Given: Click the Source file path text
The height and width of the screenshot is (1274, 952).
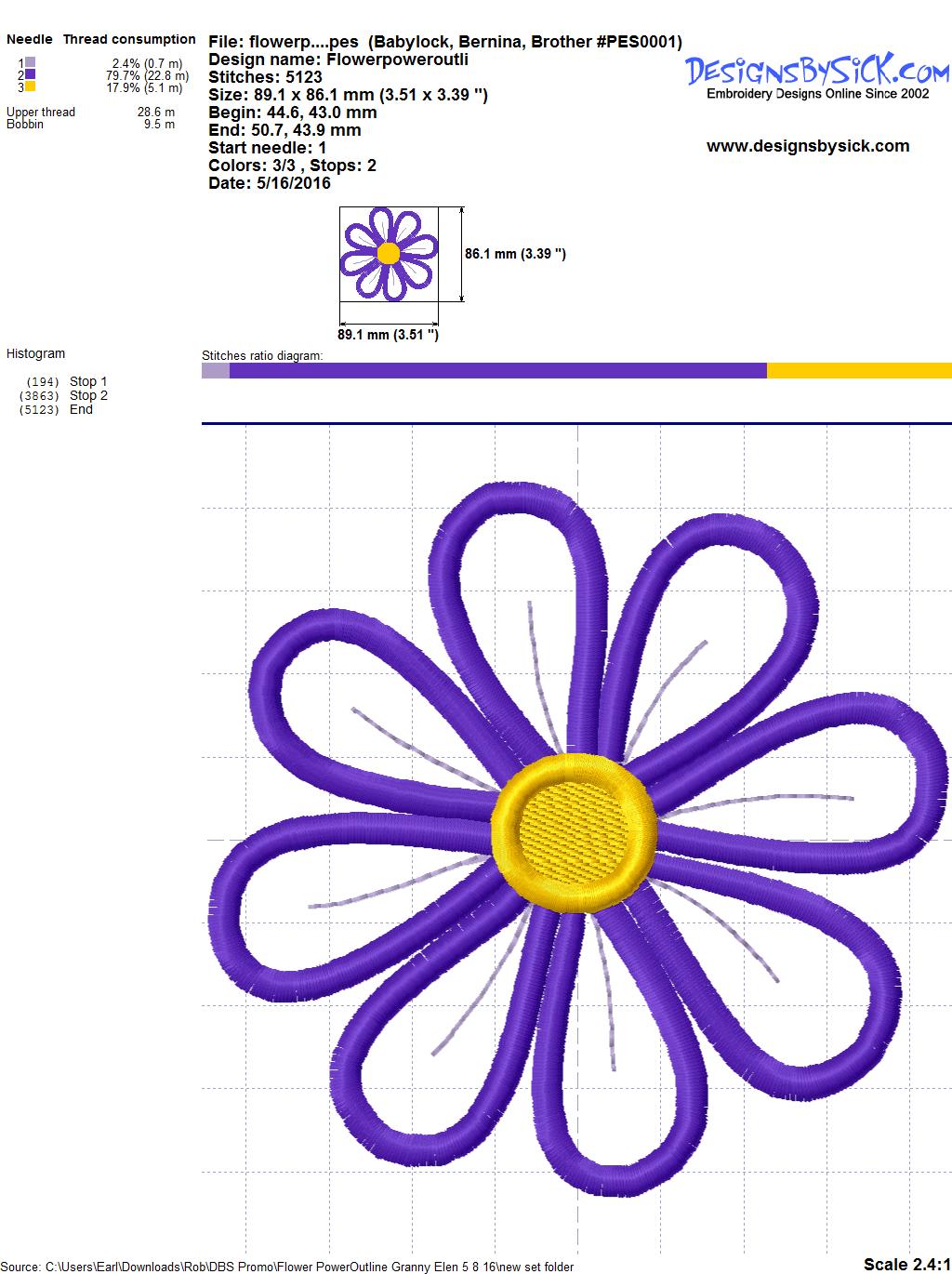Looking at the screenshot, I should click(287, 1266).
